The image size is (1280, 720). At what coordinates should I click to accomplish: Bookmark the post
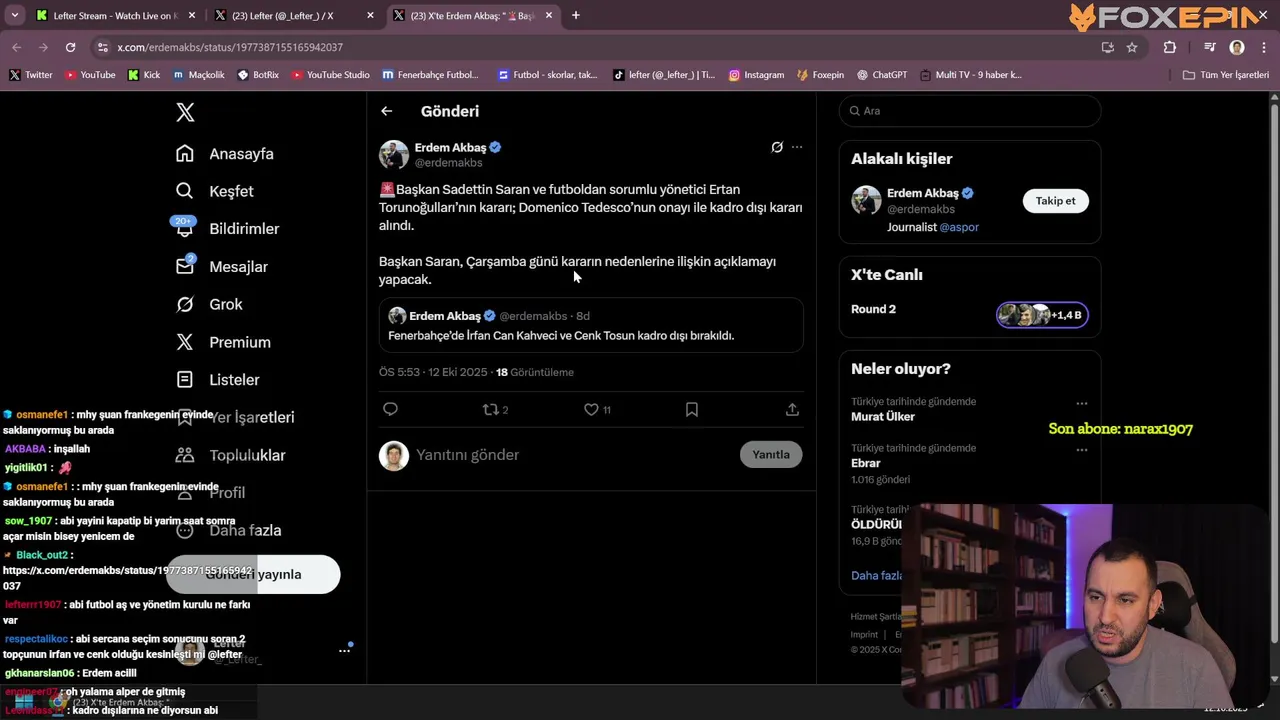[692, 409]
